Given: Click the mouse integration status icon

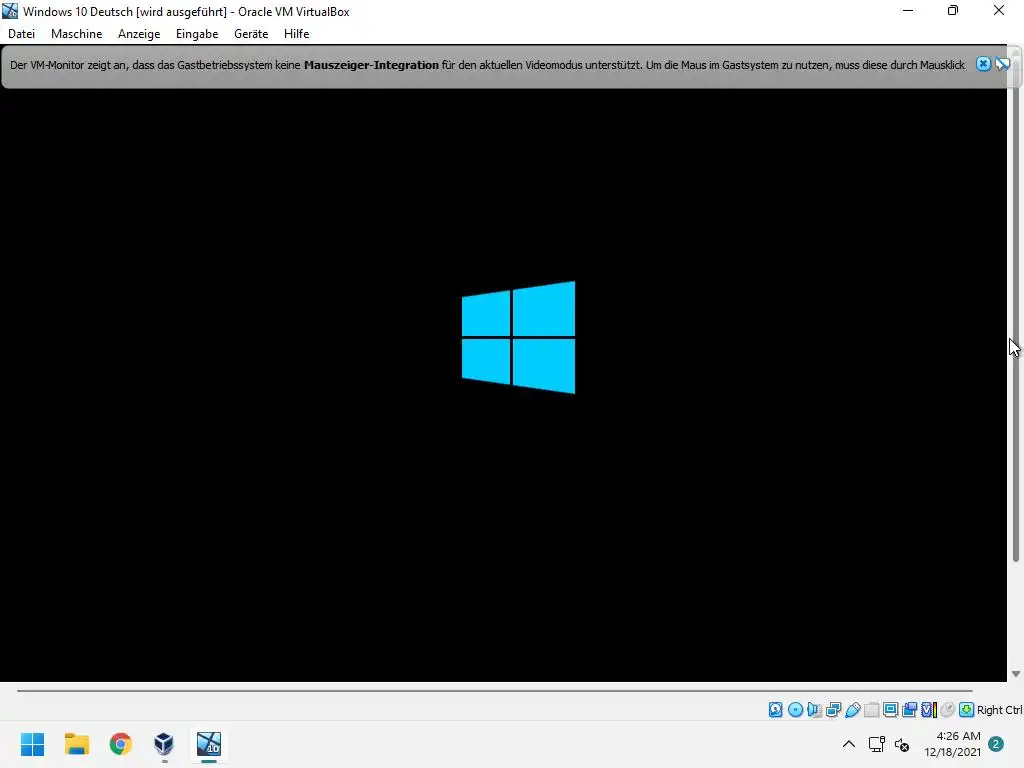Looking at the screenshot, I should click(x=948, y=710).
